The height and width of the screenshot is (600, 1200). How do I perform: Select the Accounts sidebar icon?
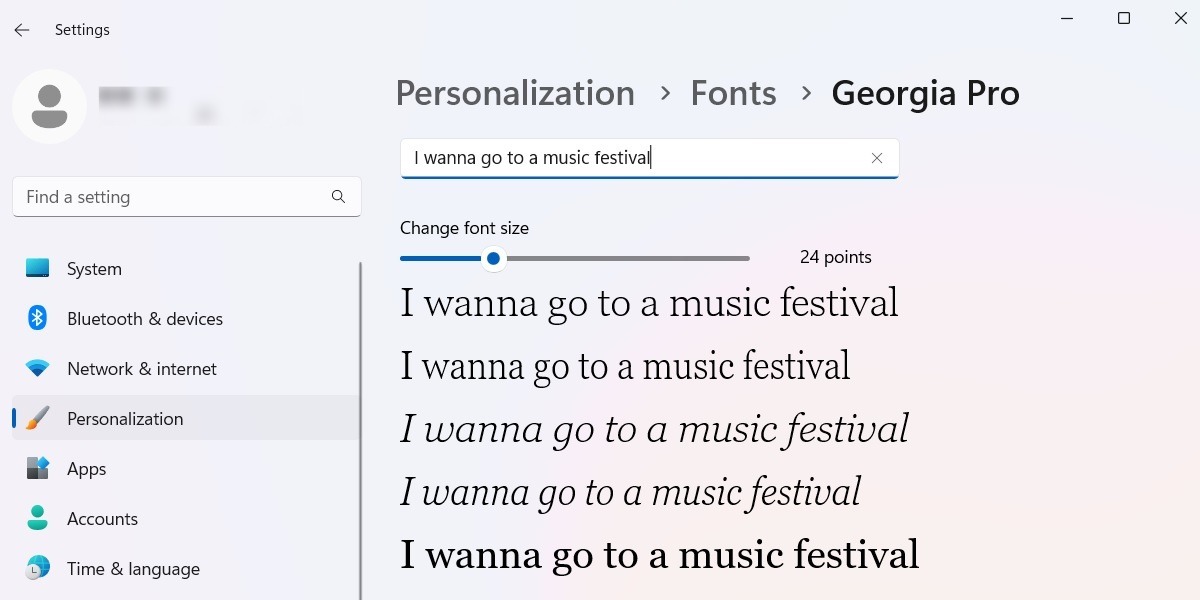(x=38, y=518)
